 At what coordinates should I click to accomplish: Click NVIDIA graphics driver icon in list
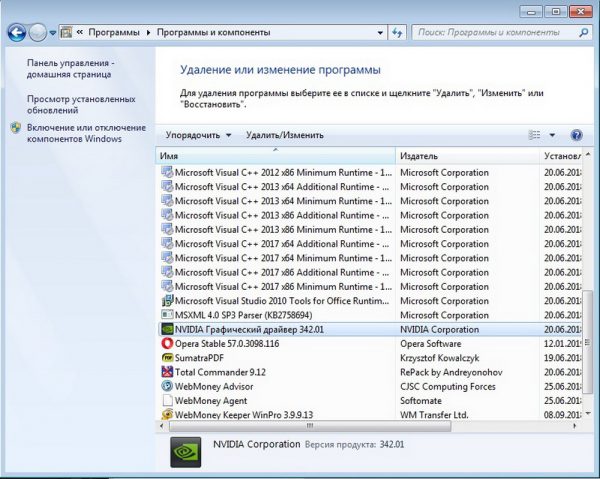pos(167,329)
